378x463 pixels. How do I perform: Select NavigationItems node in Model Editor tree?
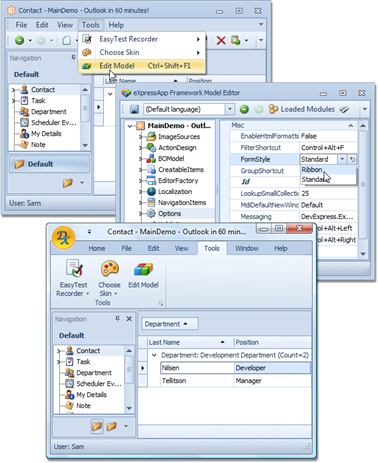point(182,203)
